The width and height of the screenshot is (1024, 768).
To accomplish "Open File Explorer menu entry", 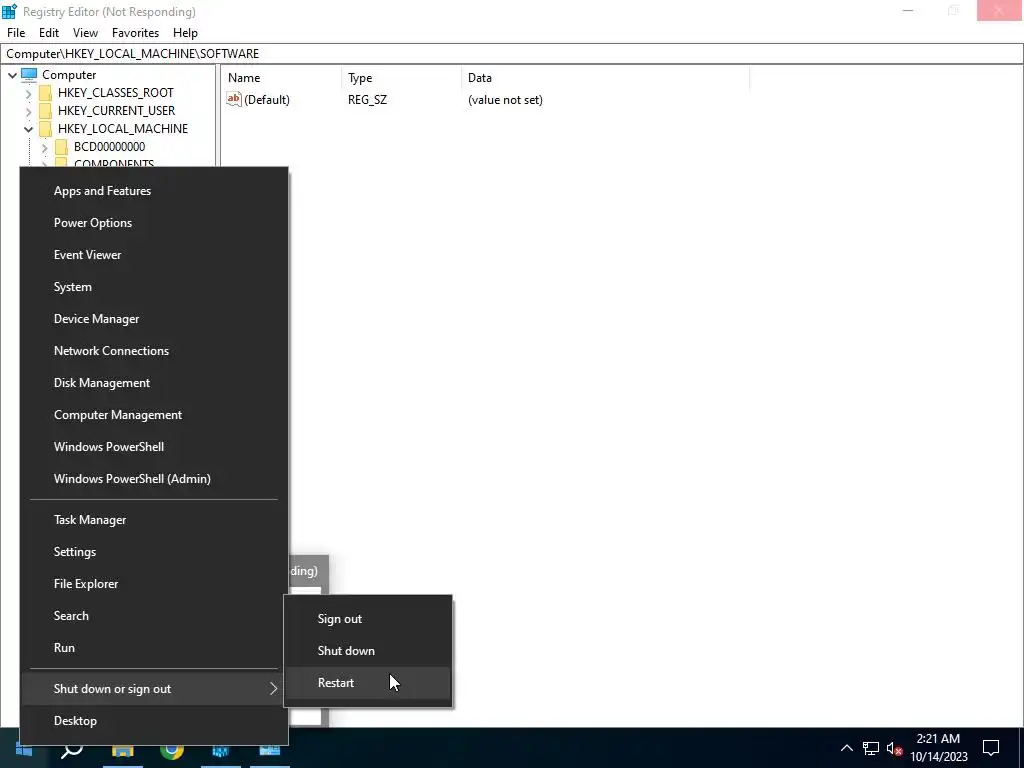I will (x=154, y=584).
